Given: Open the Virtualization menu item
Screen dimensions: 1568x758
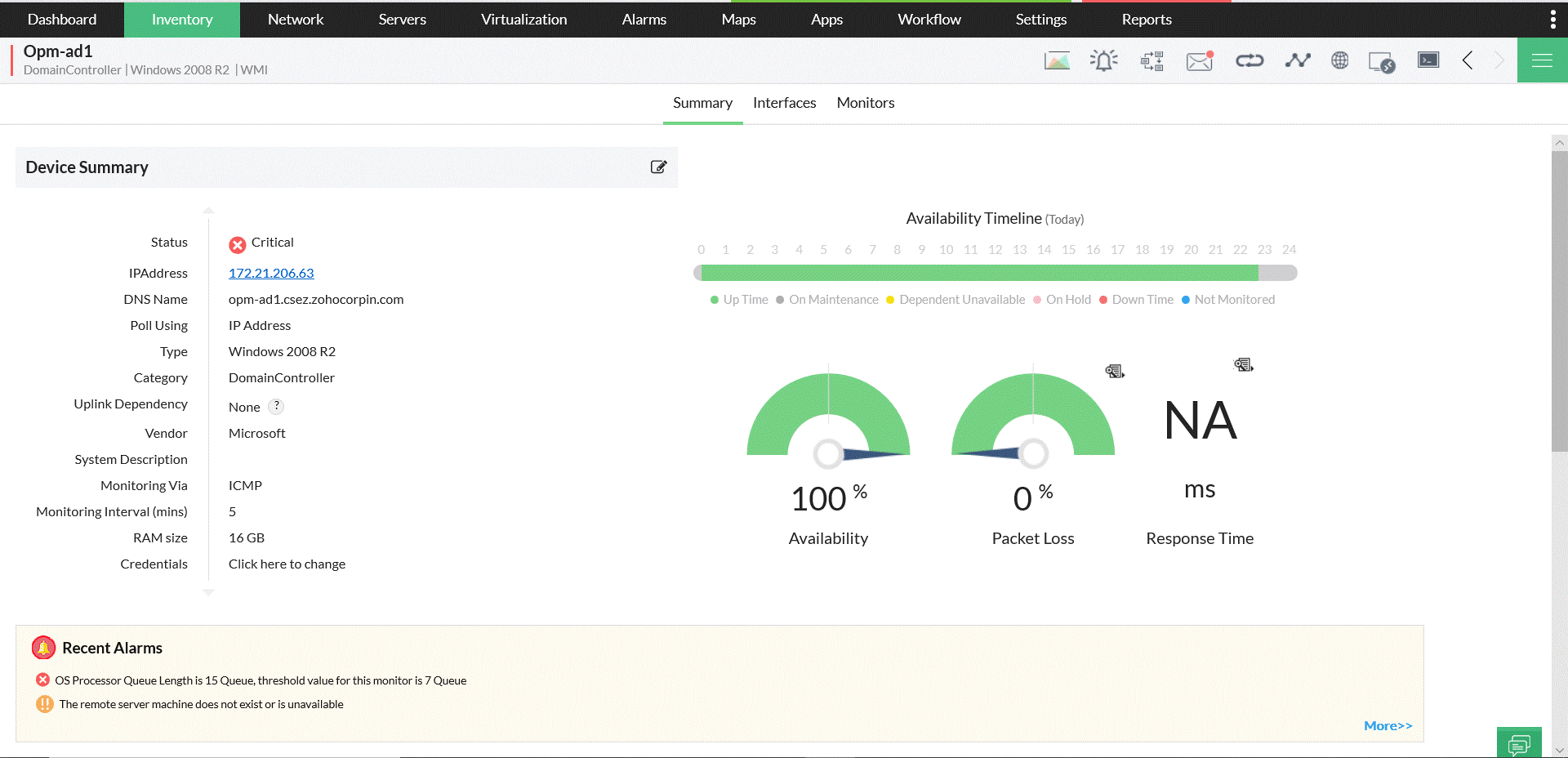Looking at the screenshot, I should click(x=523, y=19).
